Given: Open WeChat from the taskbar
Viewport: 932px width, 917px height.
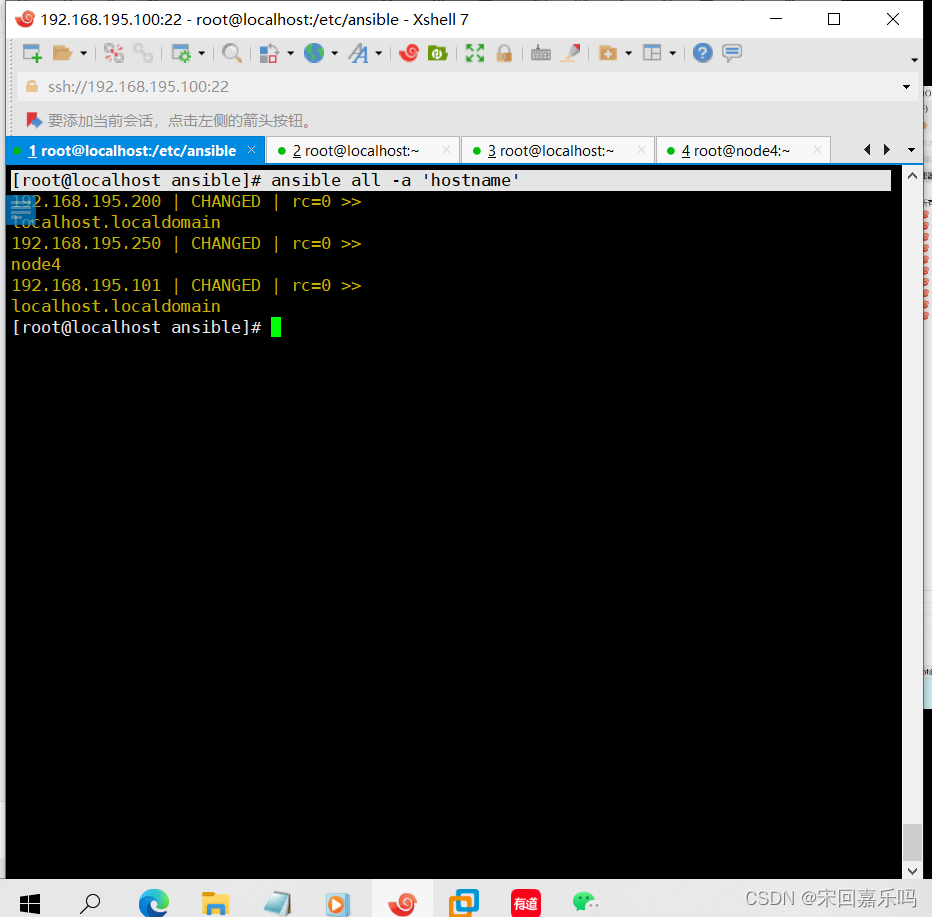Looking at the screenshot, I should (x=585, y=902).
